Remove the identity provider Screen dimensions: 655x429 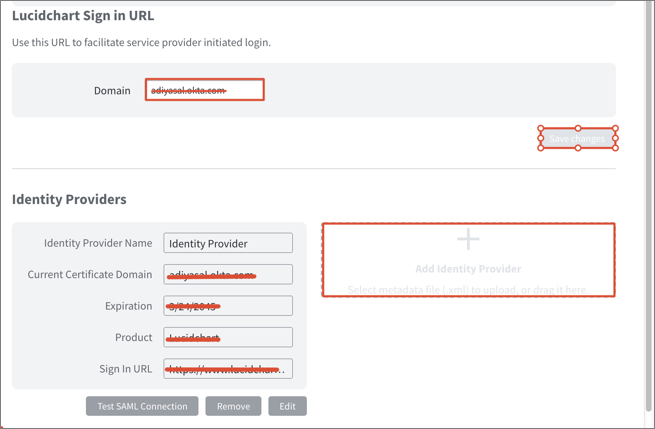(x=233, y=406)
